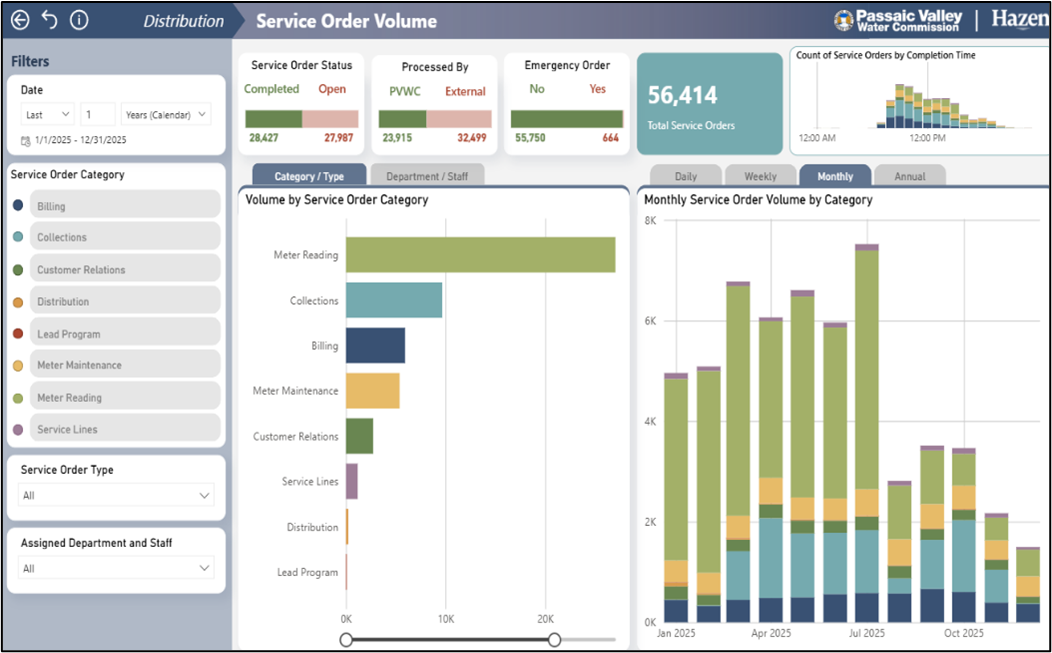Click the undo arrow in the header
This screenshot has width=1052, height=653.
pos(48,20)
